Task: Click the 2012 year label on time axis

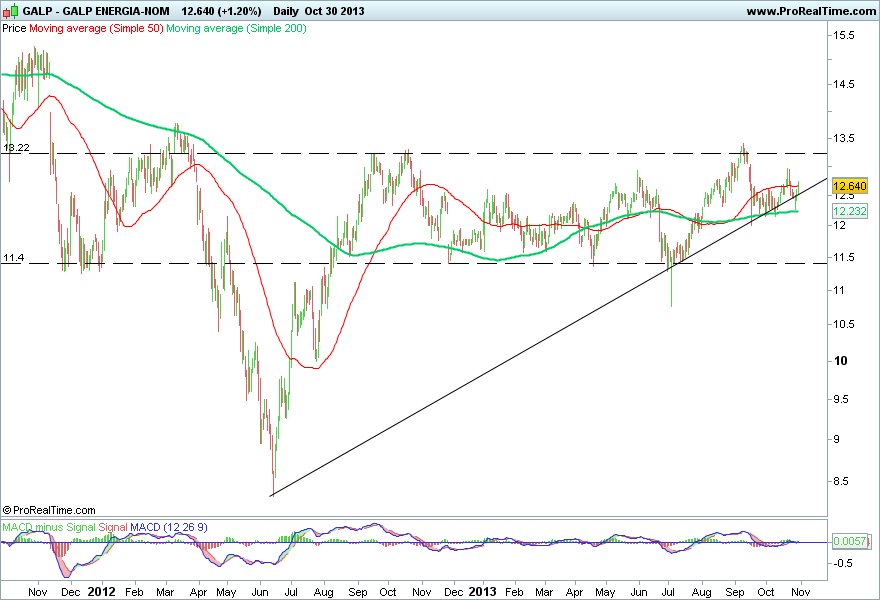Action: tap(102, 592)
